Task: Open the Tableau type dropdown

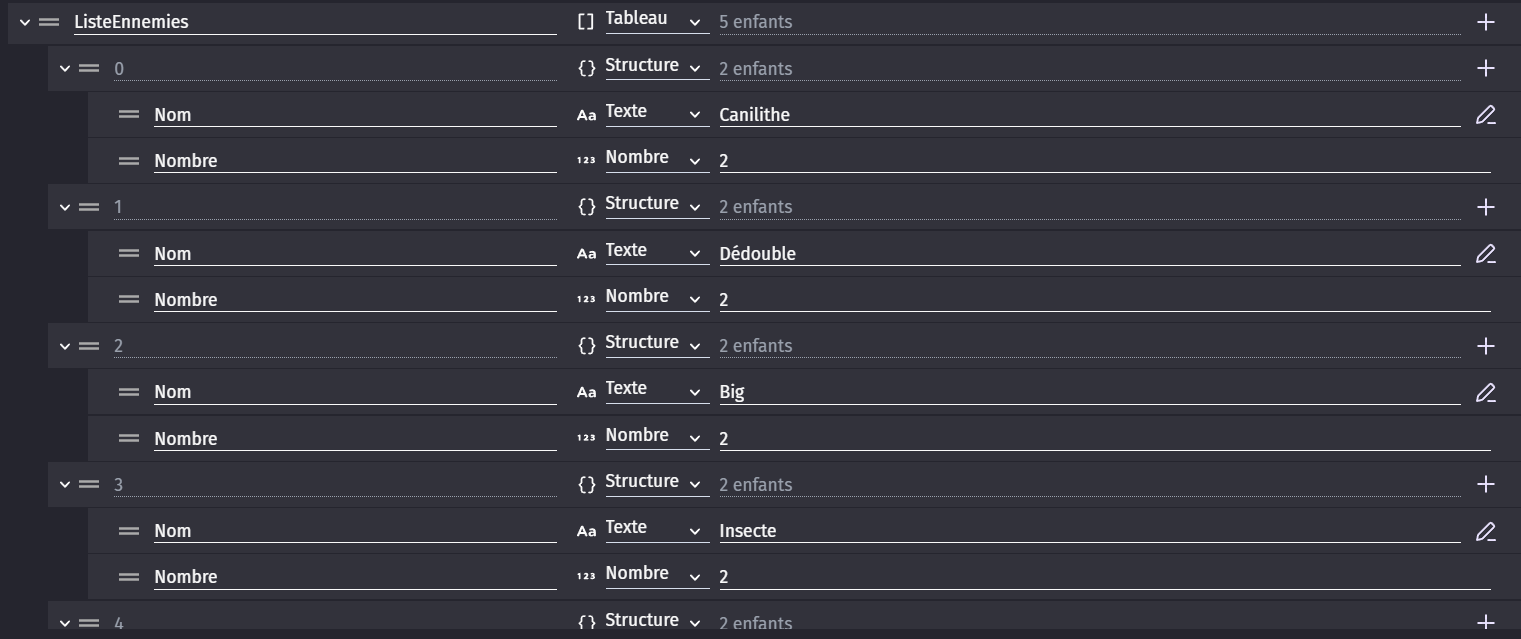Action: pos(657,20)
